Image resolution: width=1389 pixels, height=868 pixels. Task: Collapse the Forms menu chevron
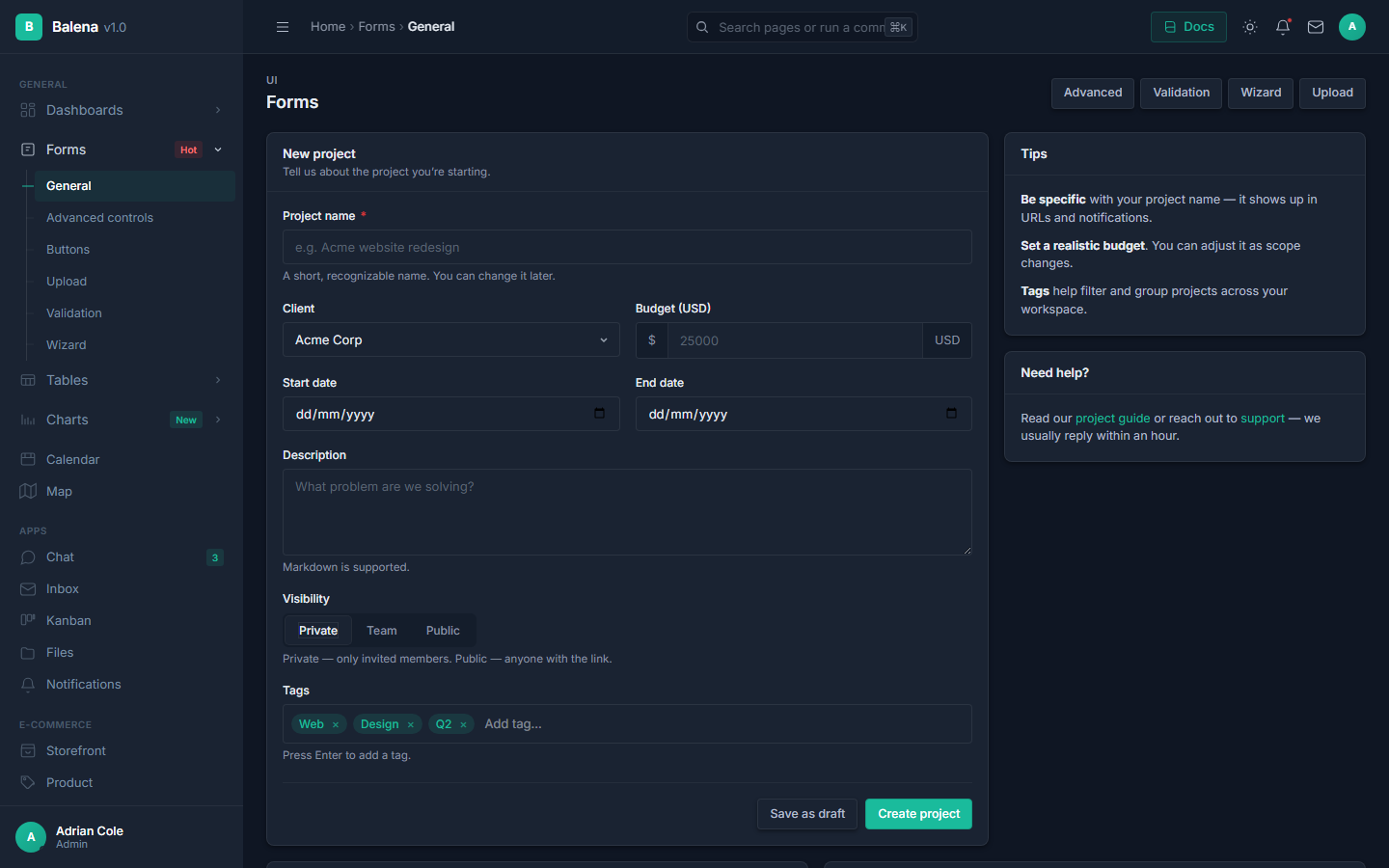click(x=218, y=149)
